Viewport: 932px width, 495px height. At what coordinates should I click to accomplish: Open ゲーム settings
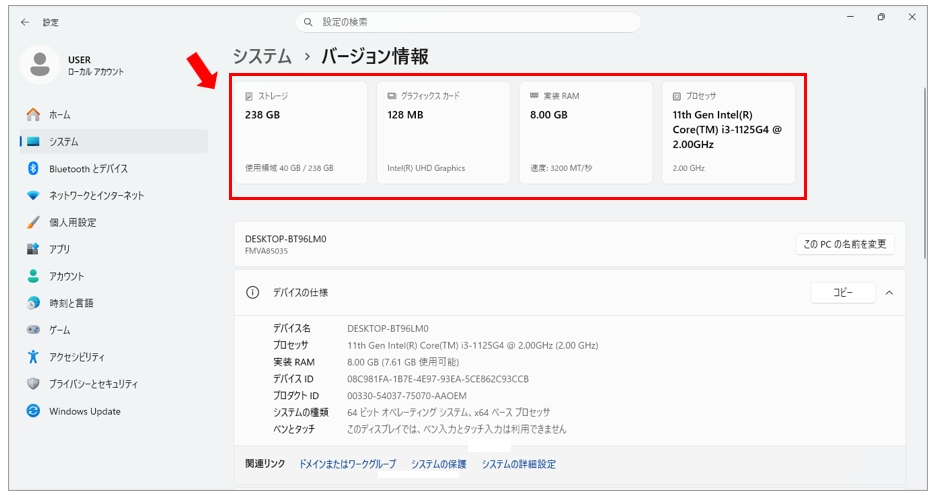click(114, 330)
